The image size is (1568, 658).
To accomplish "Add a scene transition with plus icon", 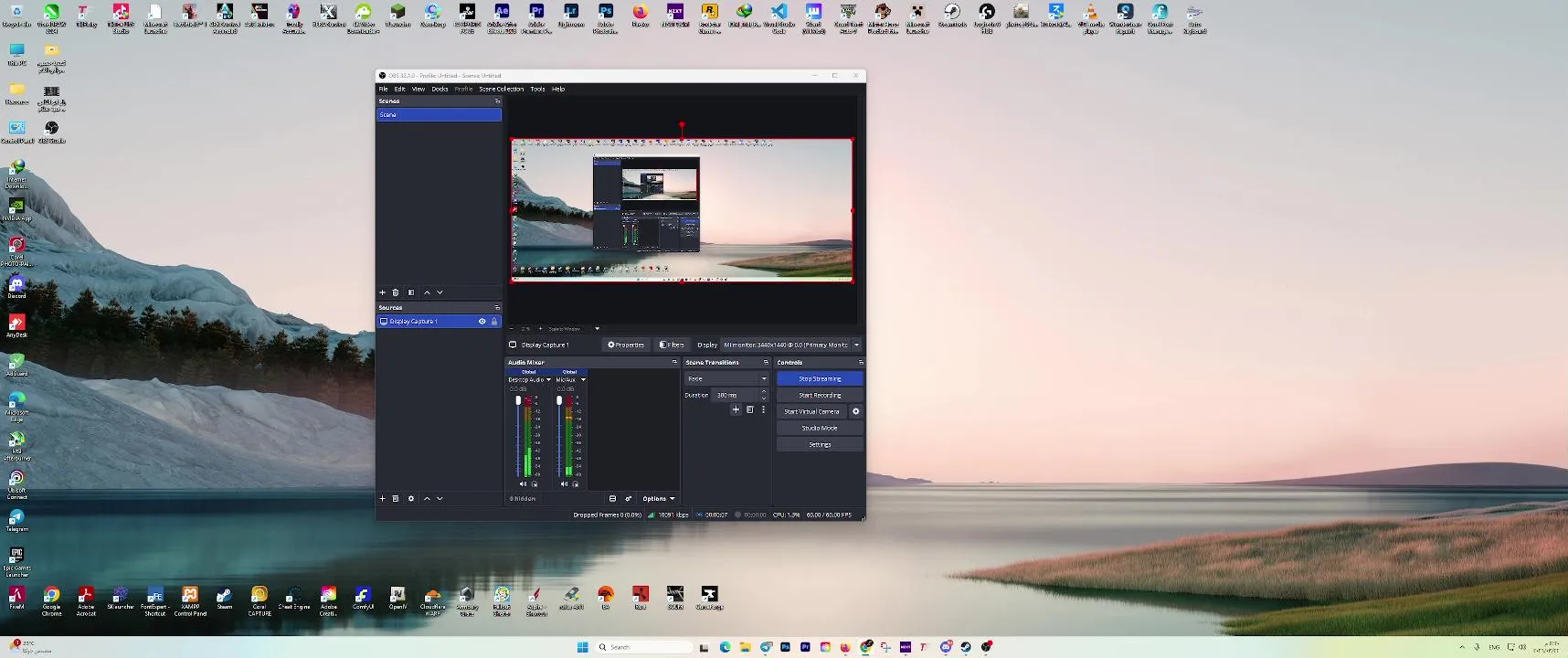I will [x=736, y=409].
